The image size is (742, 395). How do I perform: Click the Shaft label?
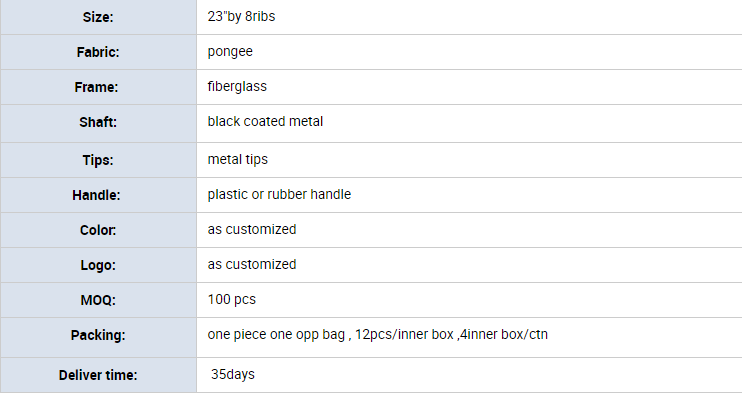click(98, 122)
